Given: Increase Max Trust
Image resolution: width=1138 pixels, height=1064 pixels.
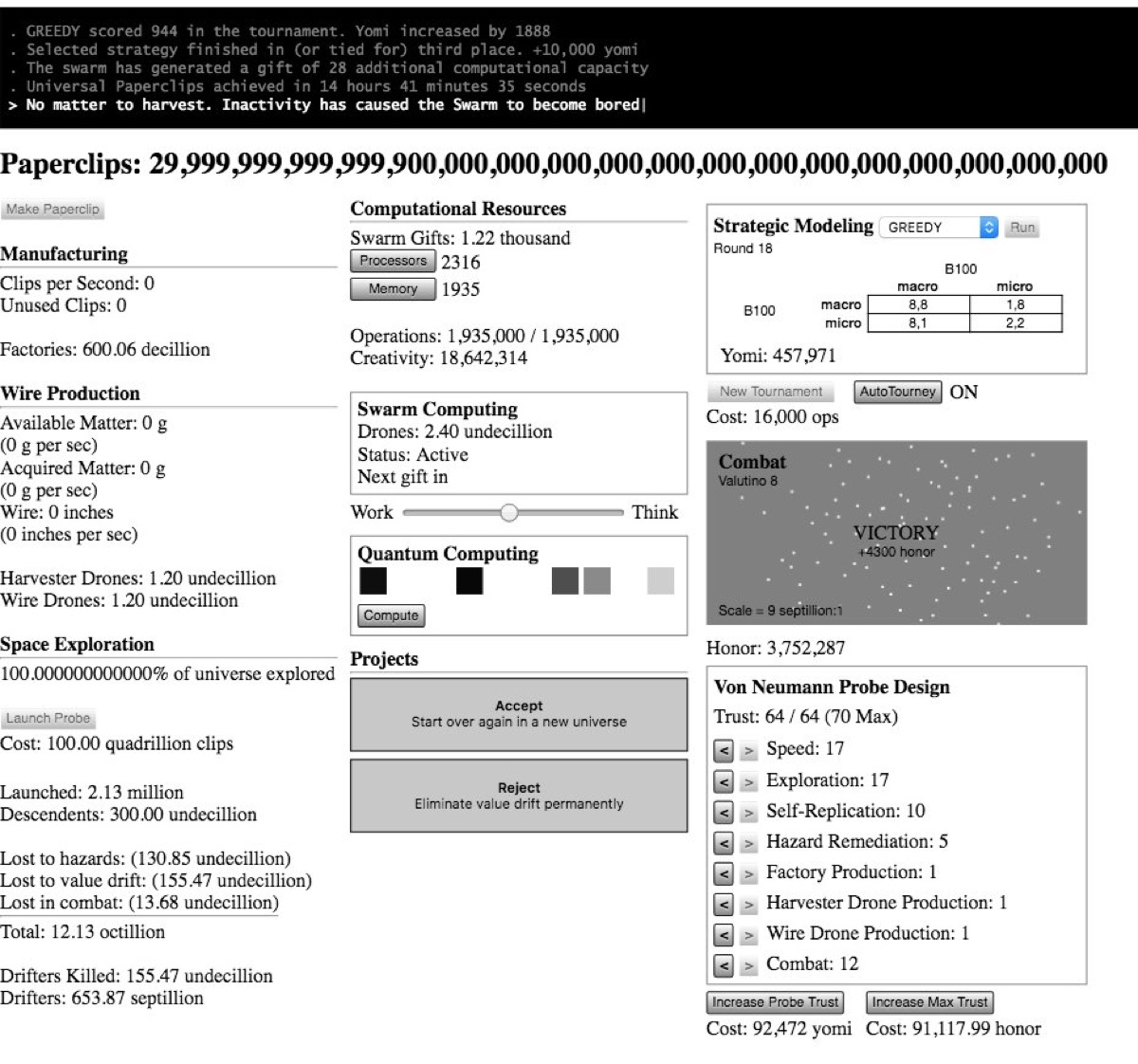Looking at the screenshot, I should [929, 1002].
